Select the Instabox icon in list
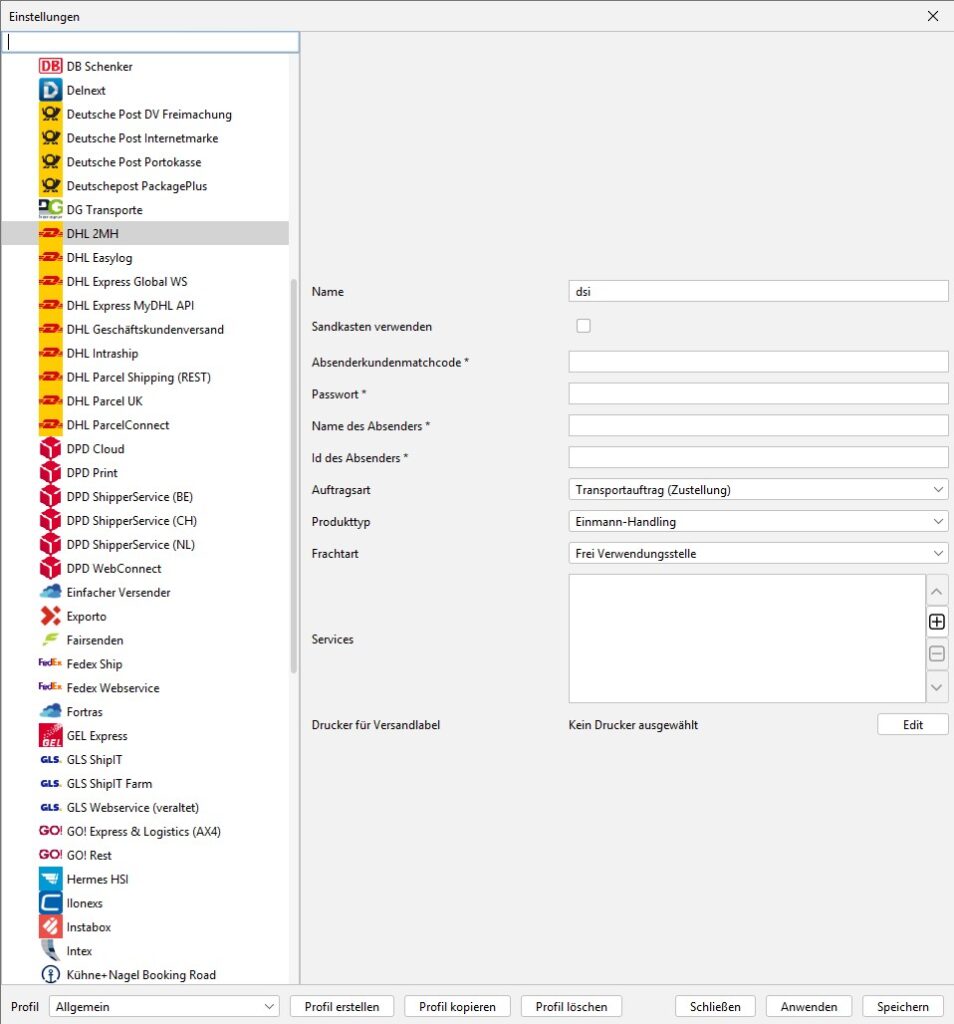Screen dimensions: 954x1024 50,927
